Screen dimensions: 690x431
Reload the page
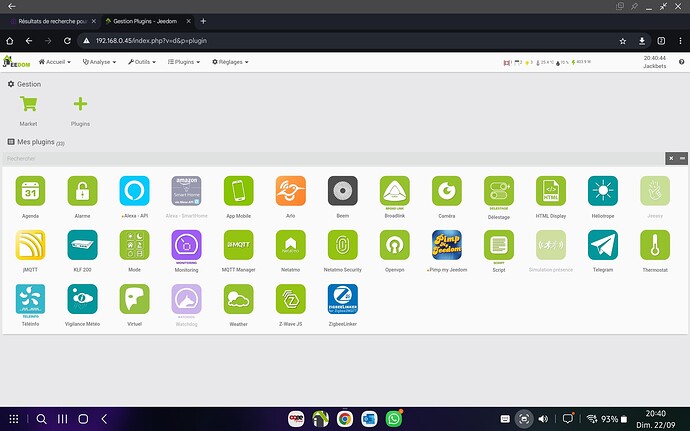pyautogui.click(x=67, y=41)
